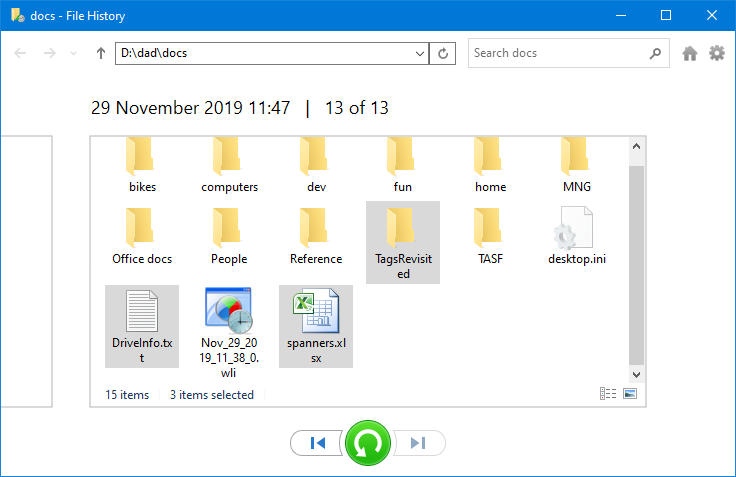Open the recent locations dropdown arrow
Viewport: 736px width, 477px height.
[x=74, y=54]
